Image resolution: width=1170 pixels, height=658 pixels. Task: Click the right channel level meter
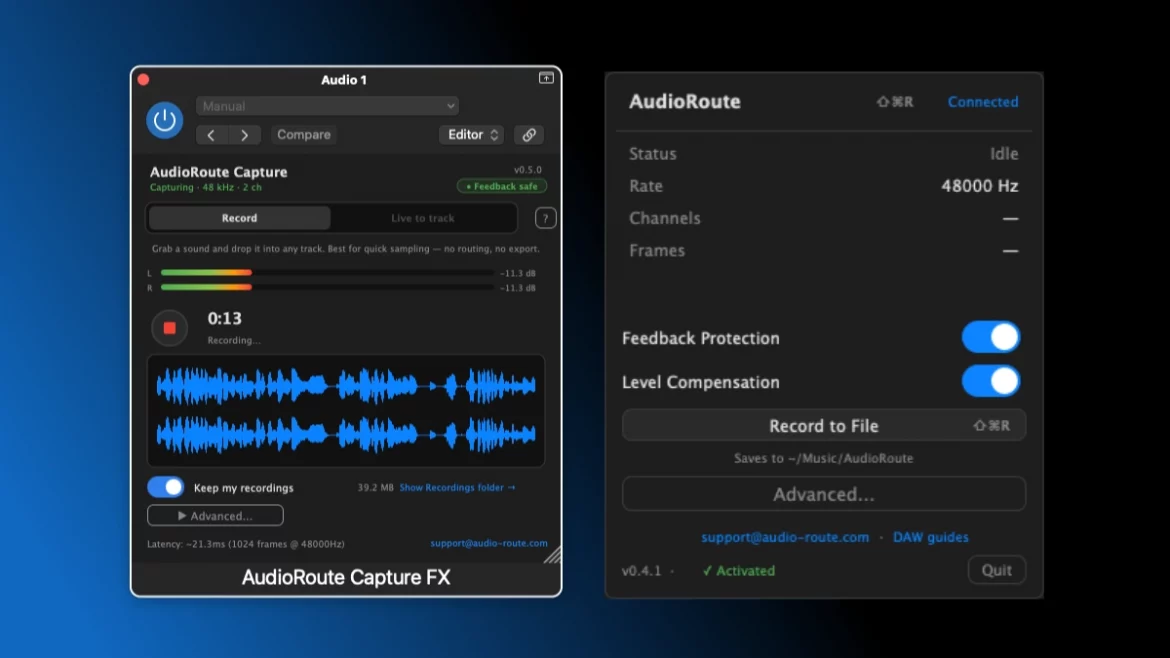[x=327, y=287]
